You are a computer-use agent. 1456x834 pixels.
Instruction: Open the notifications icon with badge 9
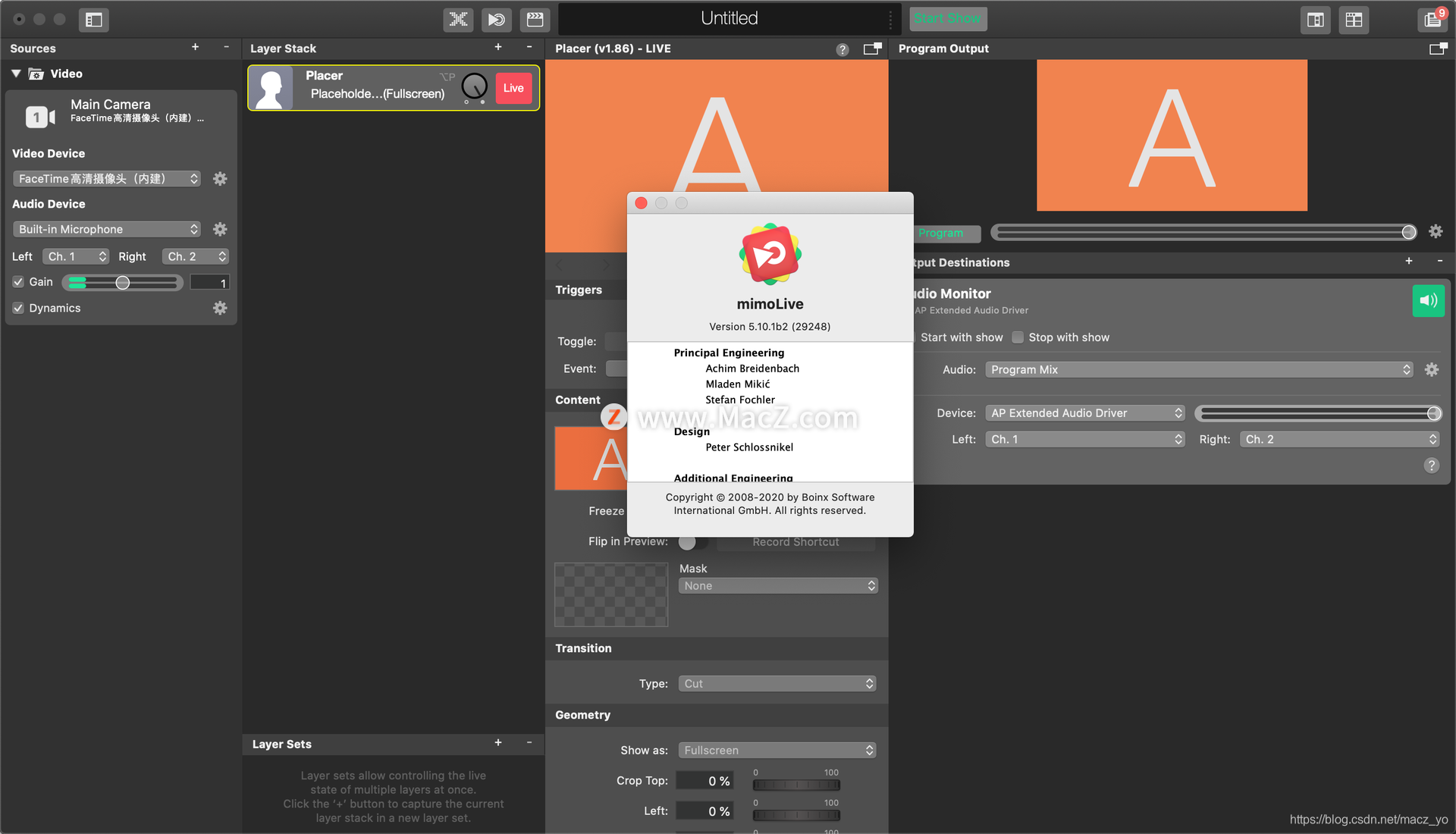coord(1432,20)
